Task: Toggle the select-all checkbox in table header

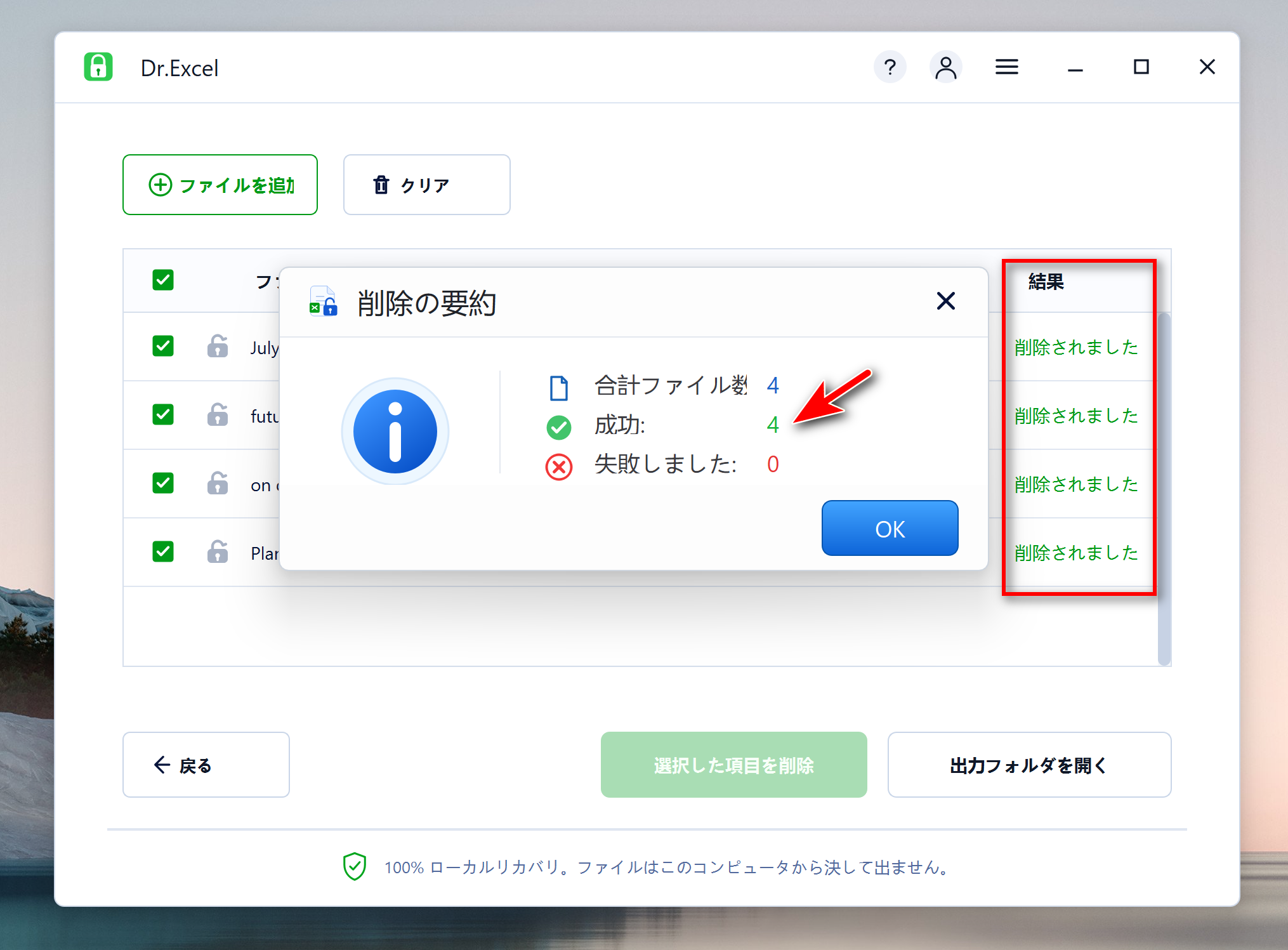Action: coord(163,280)
